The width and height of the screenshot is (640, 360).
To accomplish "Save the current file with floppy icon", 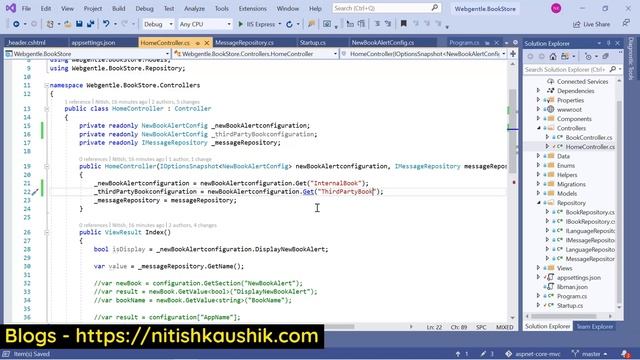I will click(79, 24).
